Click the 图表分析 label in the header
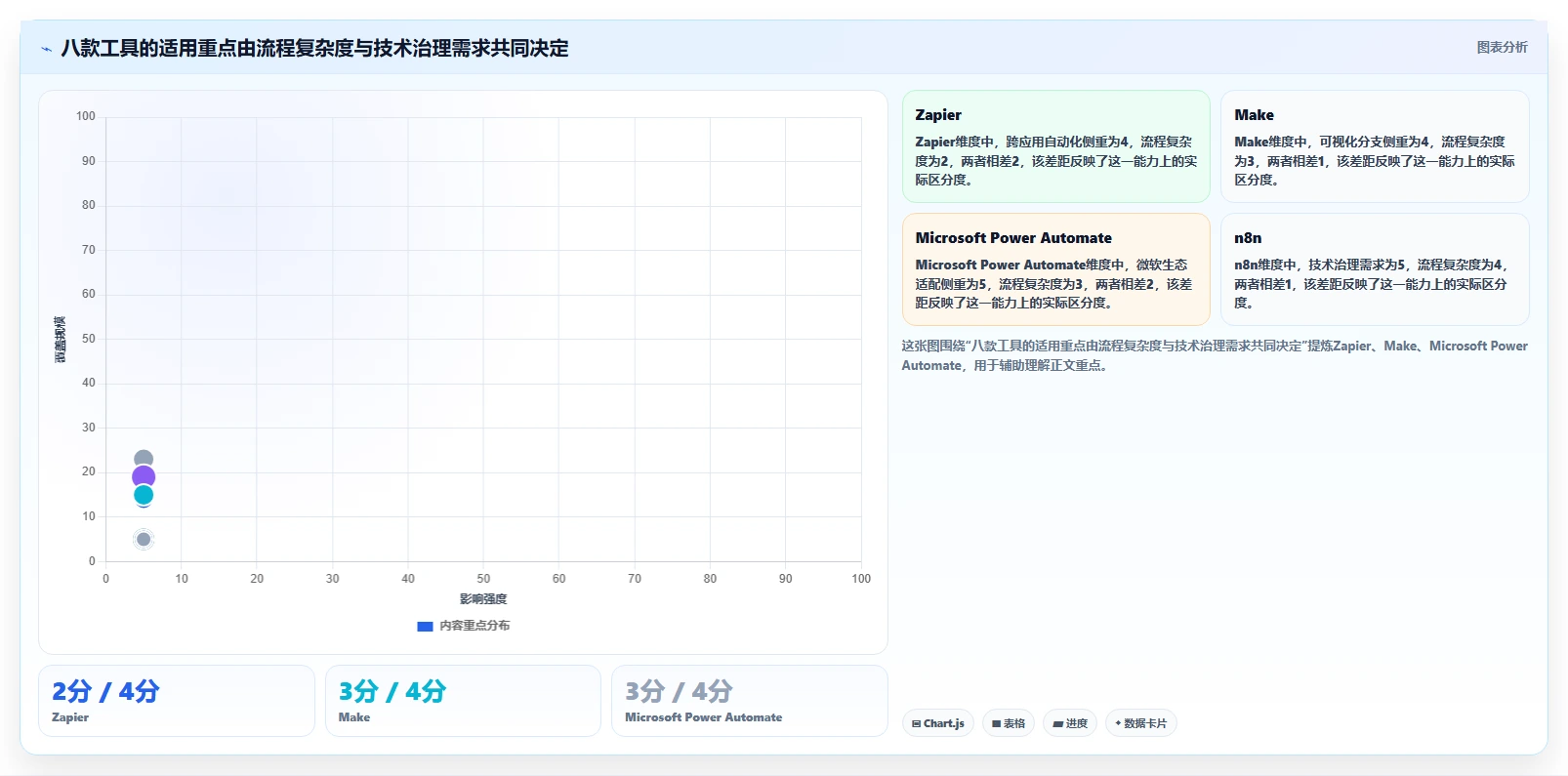Screen dimensions: 1568x776 pyautogui.click(x=1502, y=47)
